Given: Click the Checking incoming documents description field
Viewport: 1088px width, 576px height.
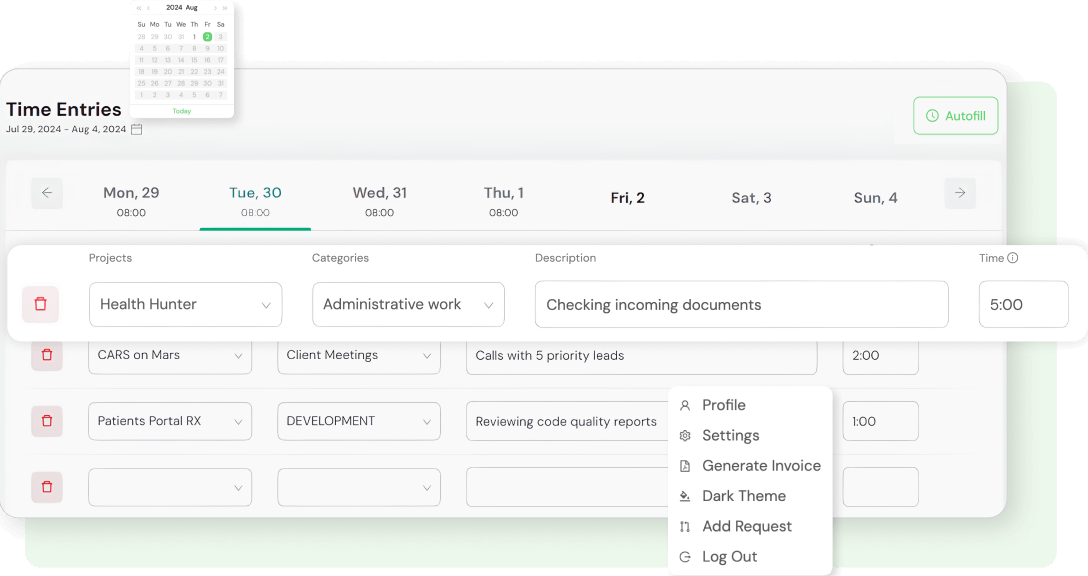Looking at the screenshot, I should [741, 305].
